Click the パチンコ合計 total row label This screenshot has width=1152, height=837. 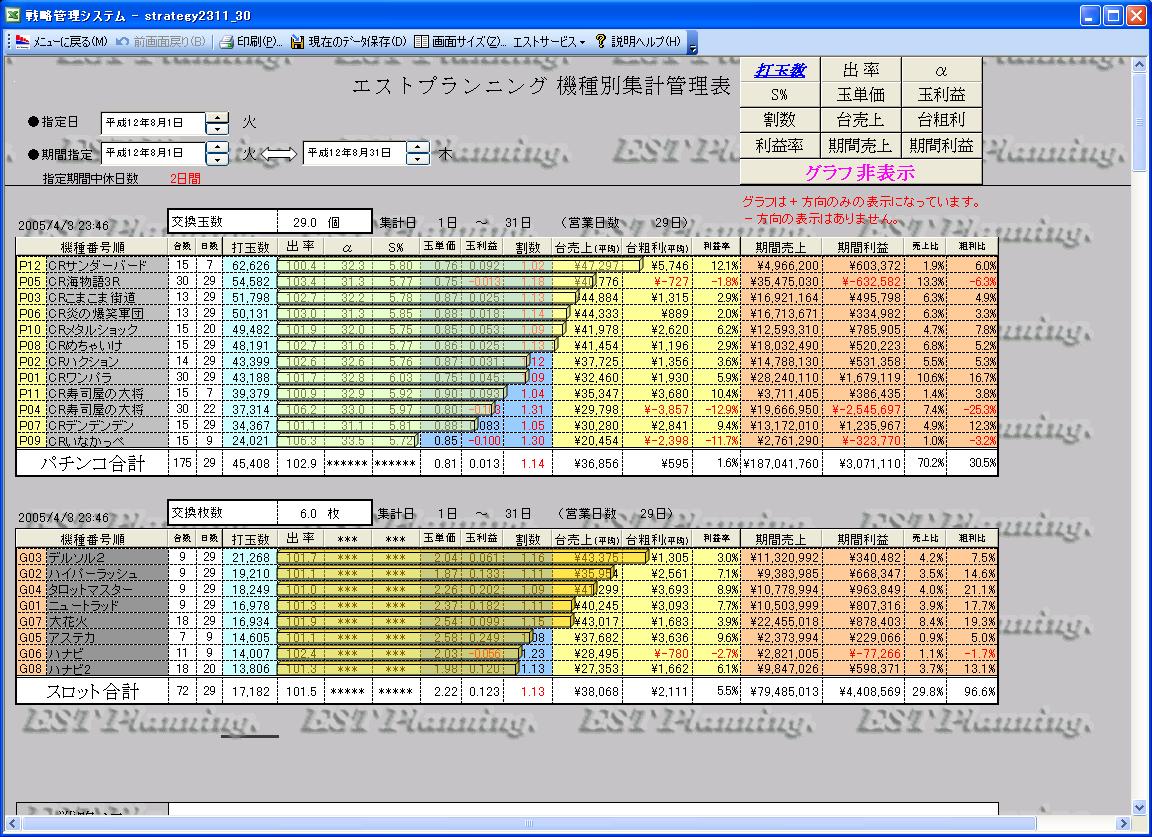93,463
